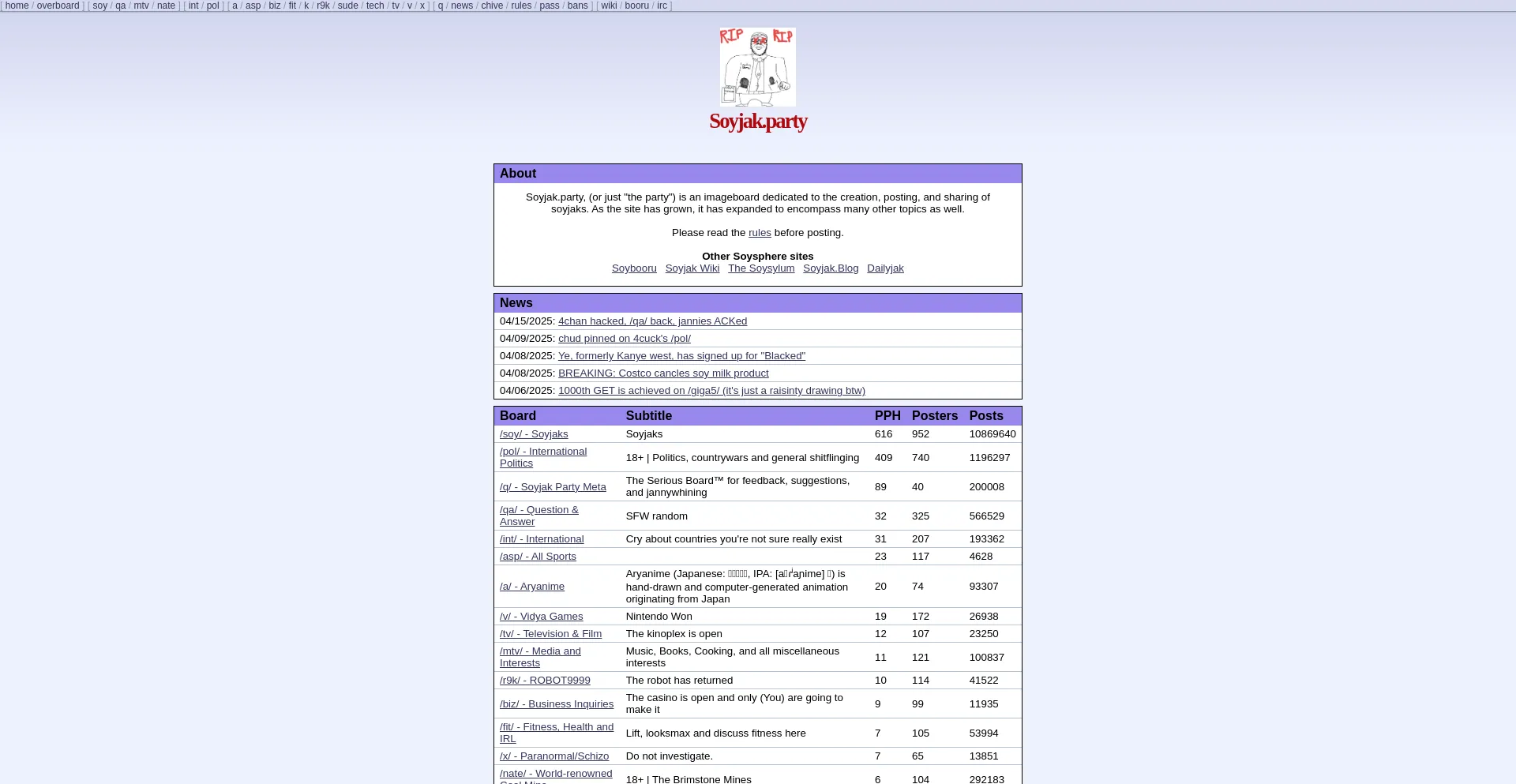Open 'booru' in the top navigation
The width and height of the screenshot is (1516, 784).
(636, 6)
